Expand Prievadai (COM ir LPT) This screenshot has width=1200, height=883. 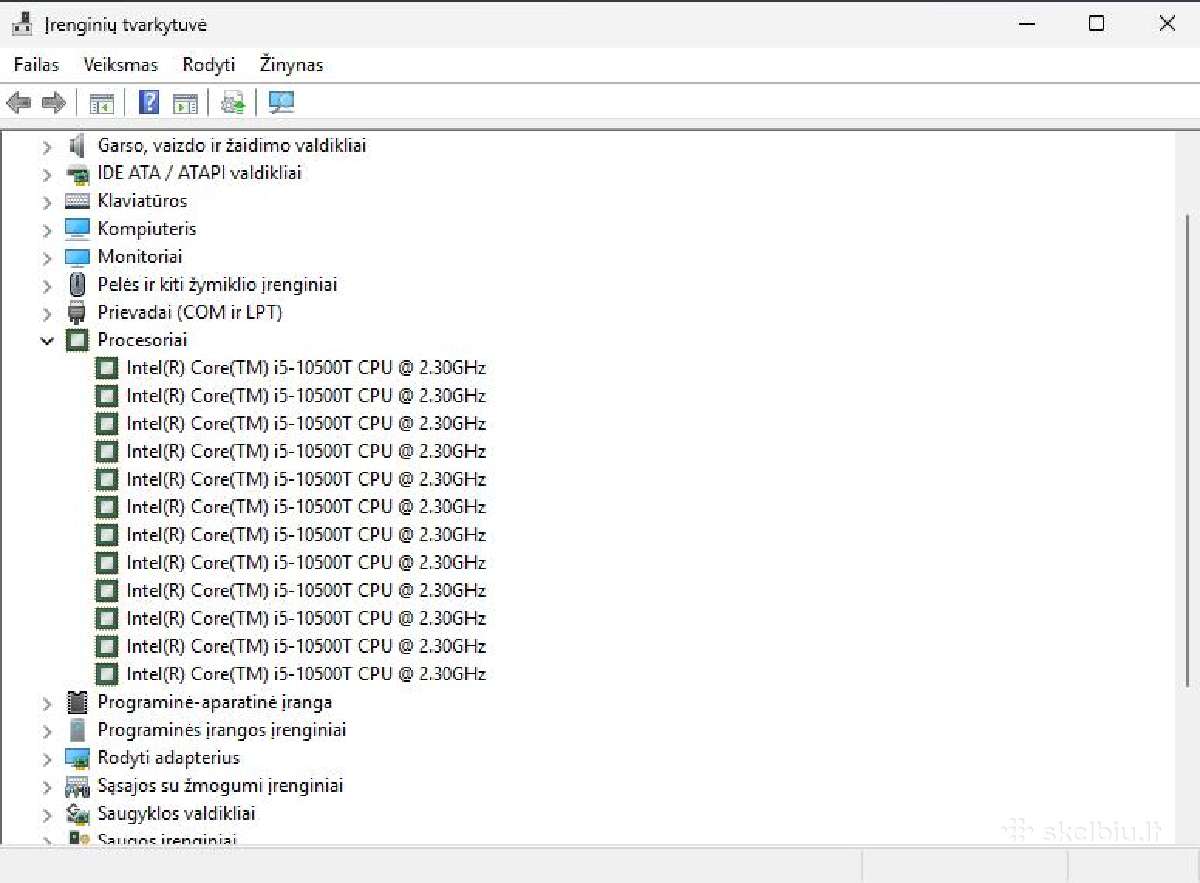(x=47, y=313)
